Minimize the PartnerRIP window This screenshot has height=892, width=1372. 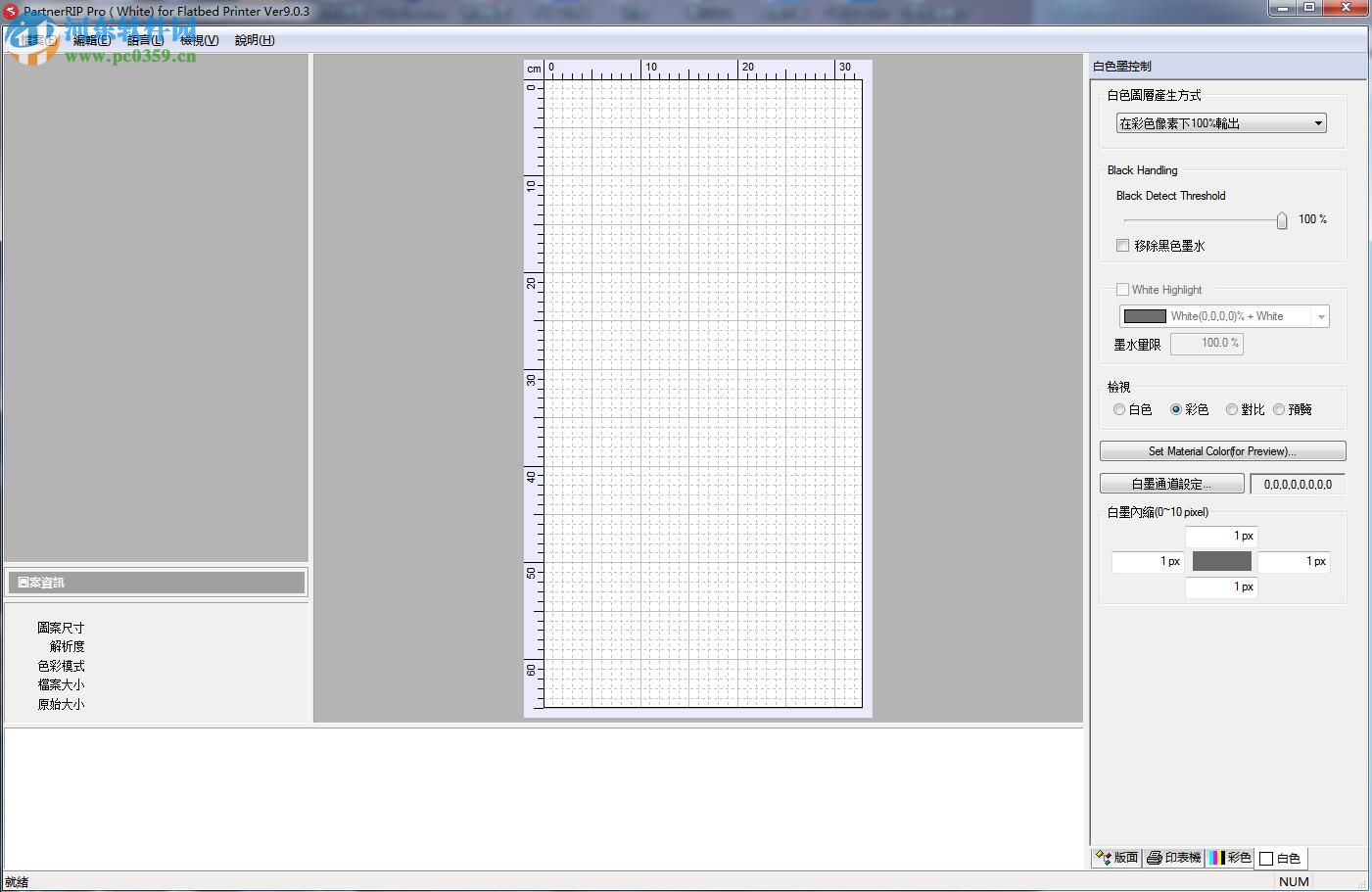click(1284, 8)
